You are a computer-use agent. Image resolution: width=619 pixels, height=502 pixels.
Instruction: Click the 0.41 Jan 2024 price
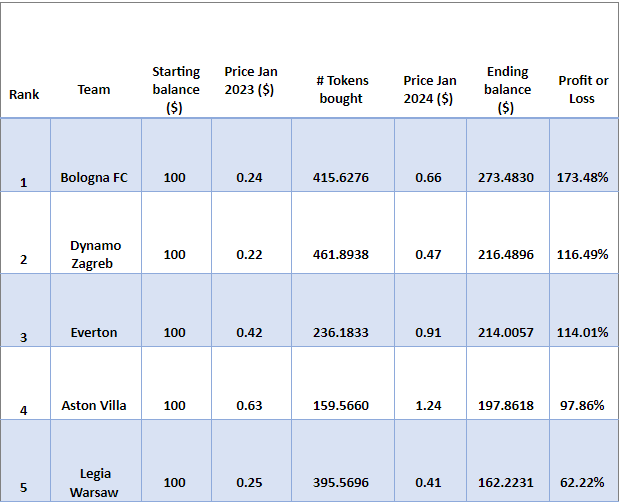tap(428, 483)
